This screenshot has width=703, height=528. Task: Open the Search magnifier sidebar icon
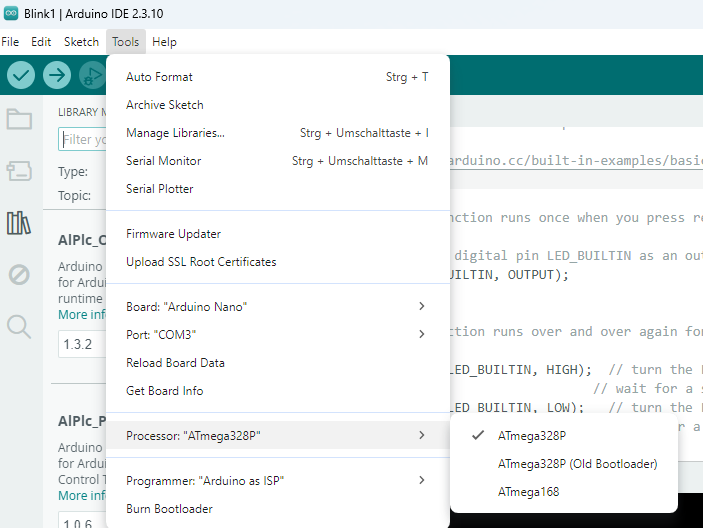[19, 326]
